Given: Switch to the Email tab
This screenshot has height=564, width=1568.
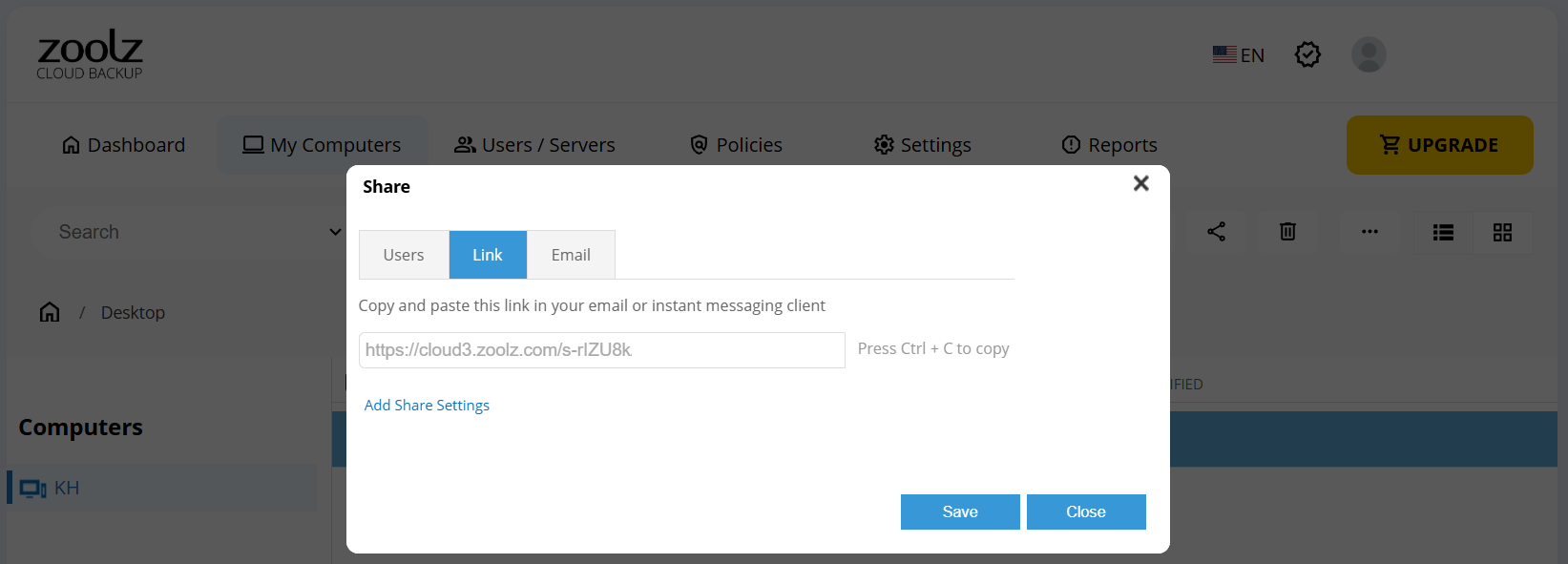Looking at the screenshot, I should pos(571,255).
